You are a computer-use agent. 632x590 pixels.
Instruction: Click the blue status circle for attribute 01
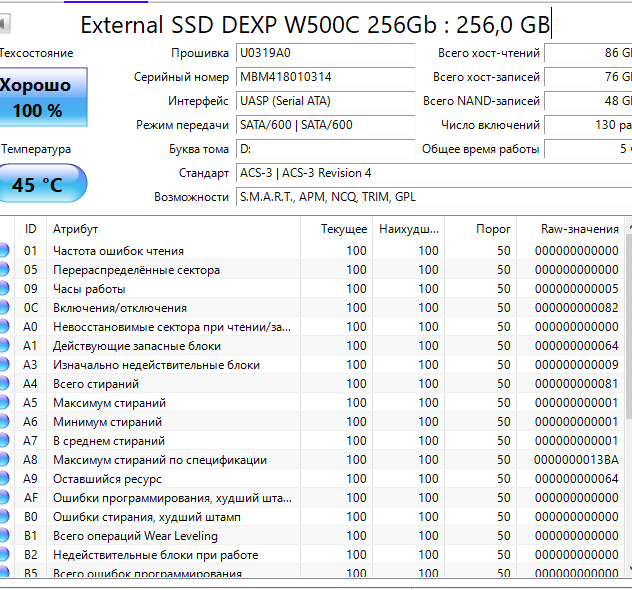coord(4,251)
